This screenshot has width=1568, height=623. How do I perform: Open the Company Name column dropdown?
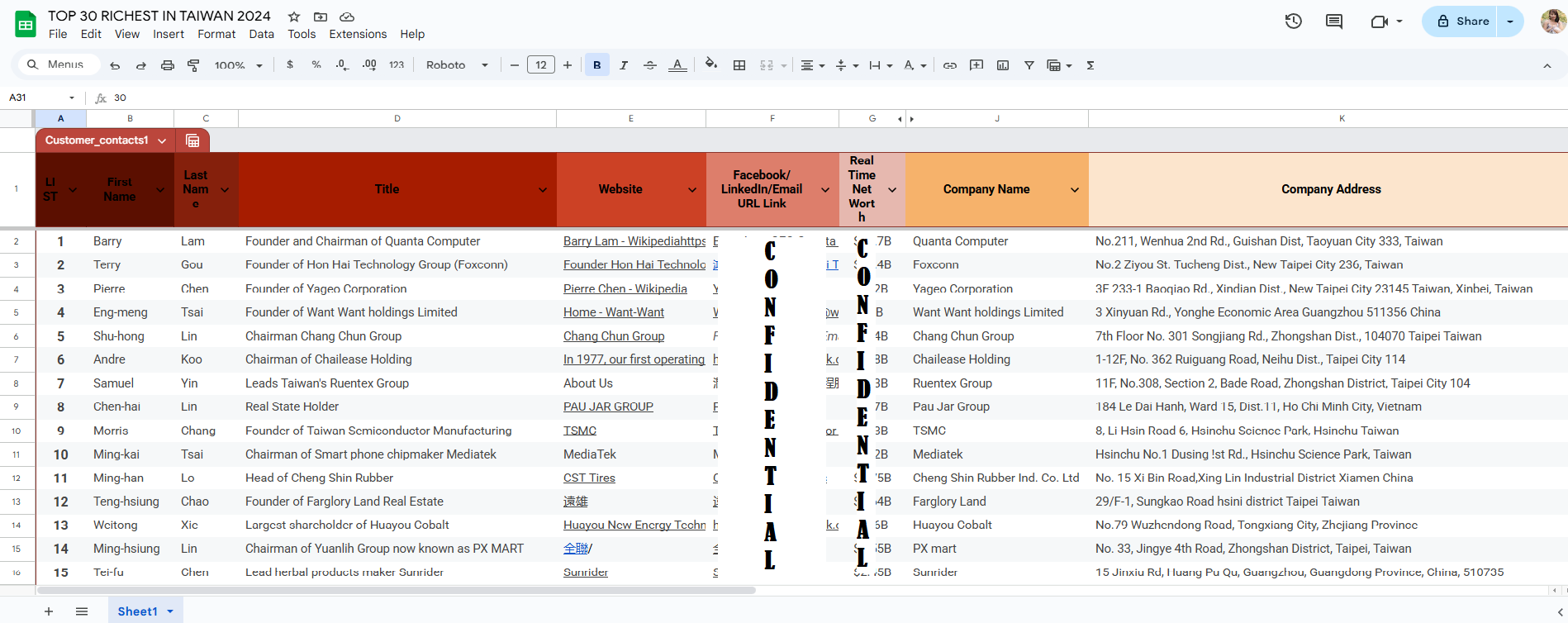pyautogui.click(x=1075, y=190)
